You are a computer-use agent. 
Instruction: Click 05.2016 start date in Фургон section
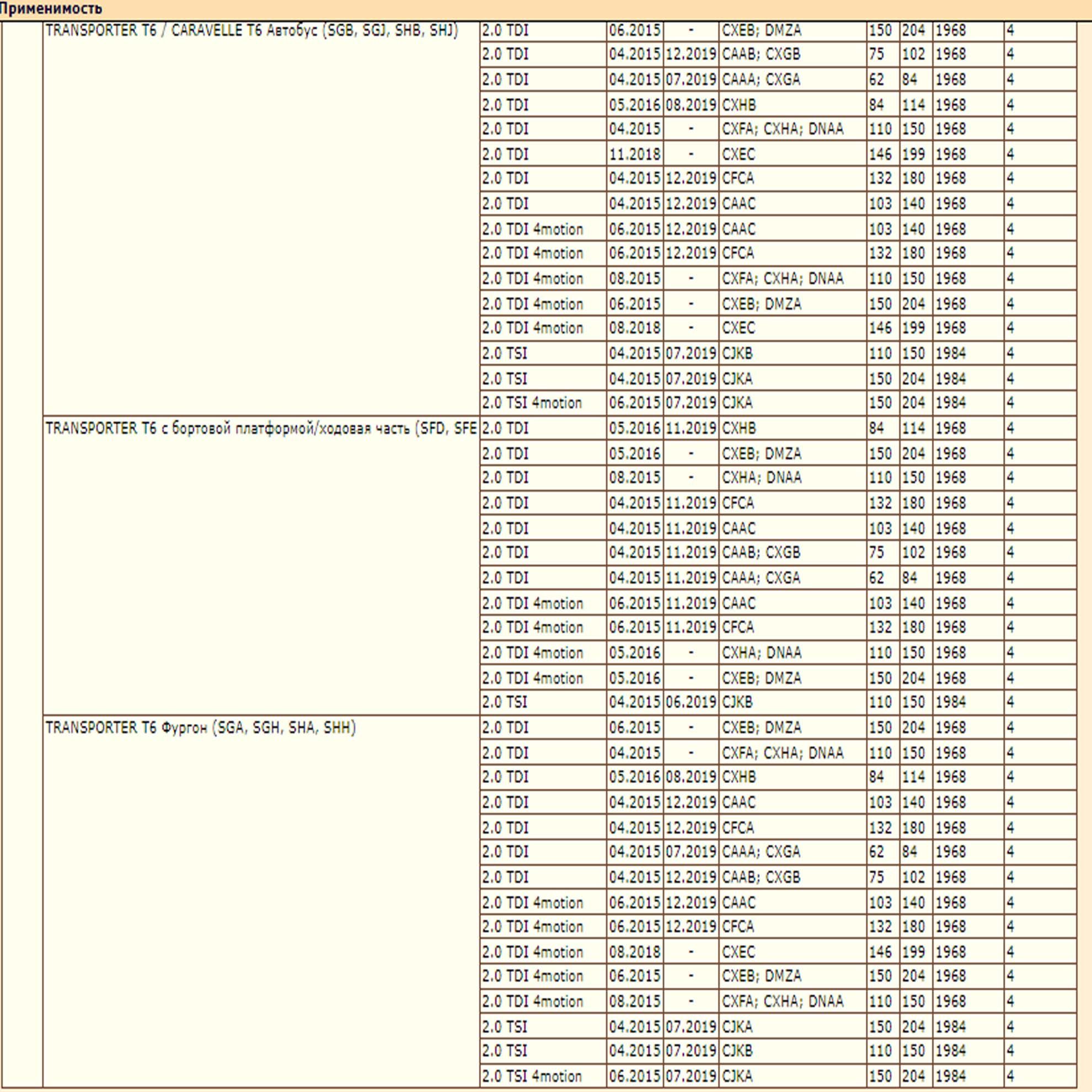tap(634, 777)
